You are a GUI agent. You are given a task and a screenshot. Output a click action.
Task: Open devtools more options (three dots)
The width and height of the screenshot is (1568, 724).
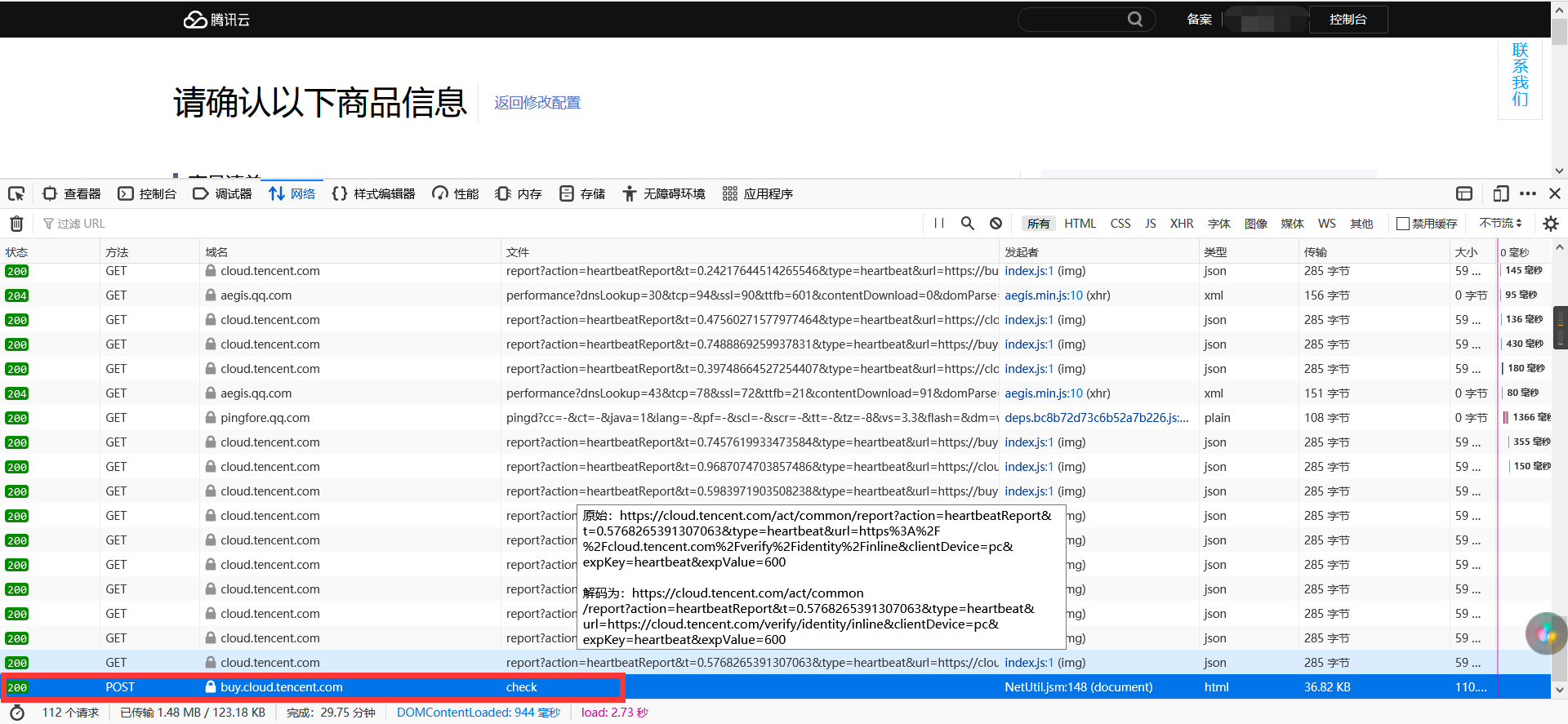click(x=1528, y=193)
